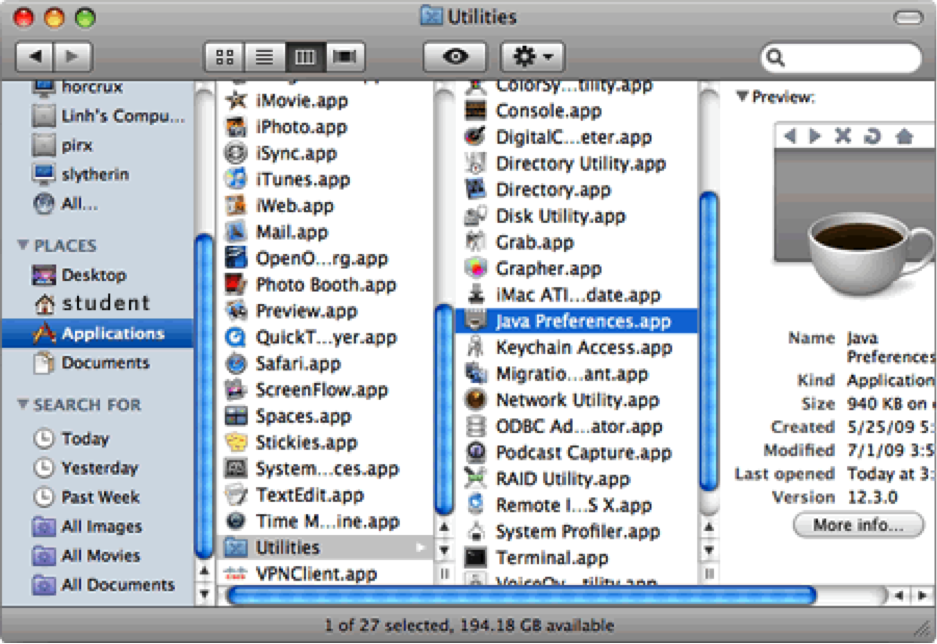
Task: Open the All Documents smart folder
Action: (x=103, y=585)
